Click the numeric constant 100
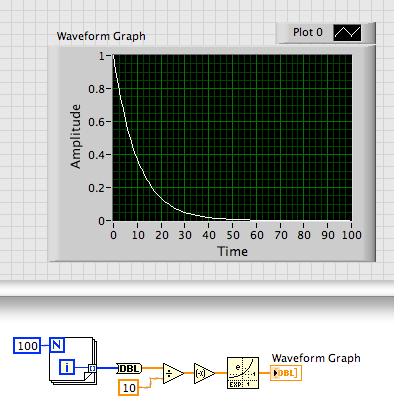 point(27,345)
